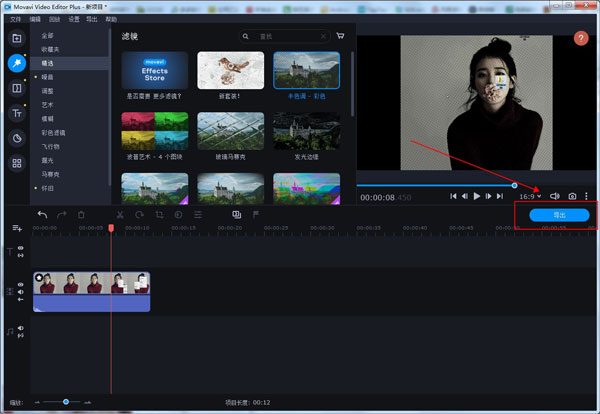The width and height of the screenshot is (600, 414).
Task: Open the Import media panel icon
Action: point(17,39)
